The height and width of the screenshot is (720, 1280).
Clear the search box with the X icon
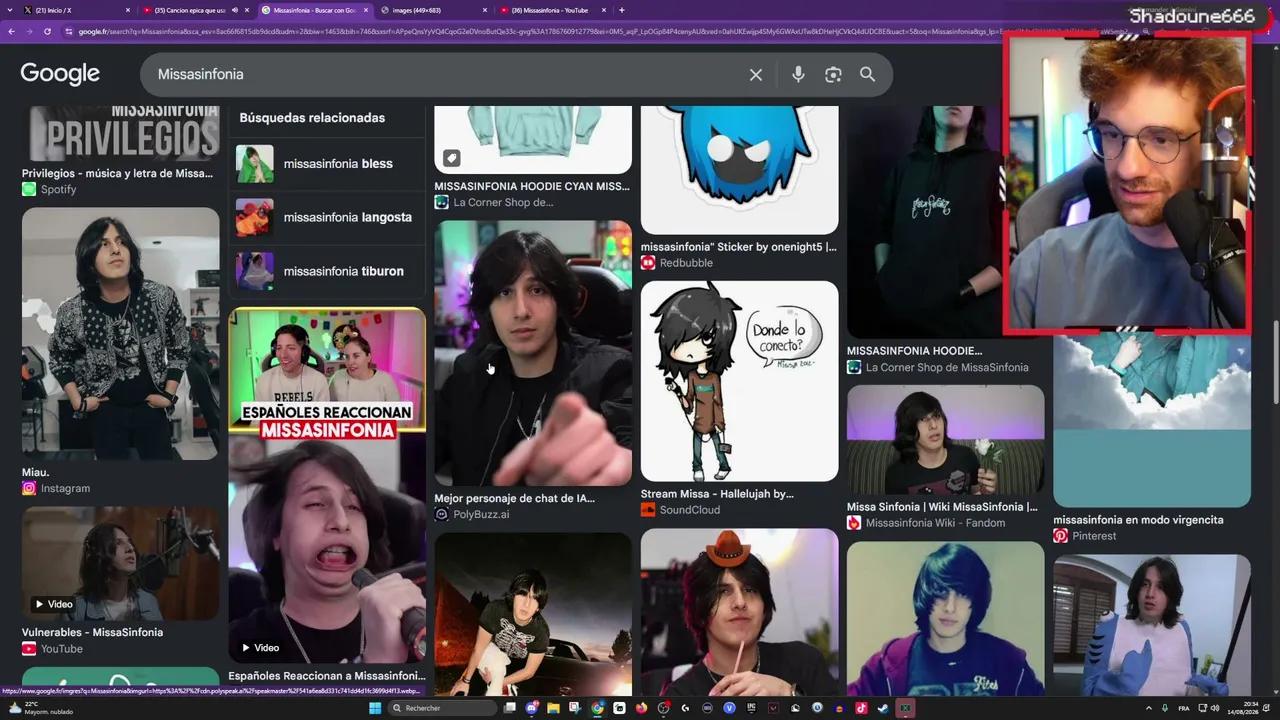pos(756,75)
